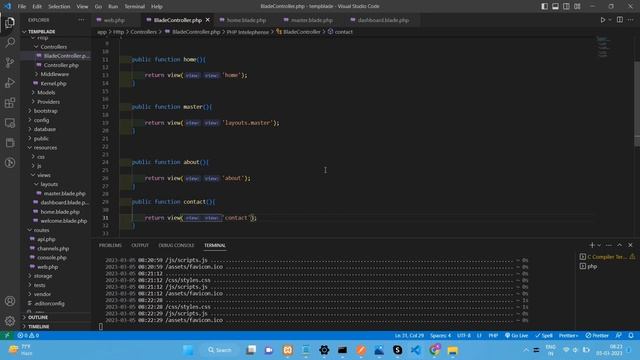Screen dimensions: 640x360
Task: Open Customize Layout icon in title bar
Action: [x=577, y=6]
